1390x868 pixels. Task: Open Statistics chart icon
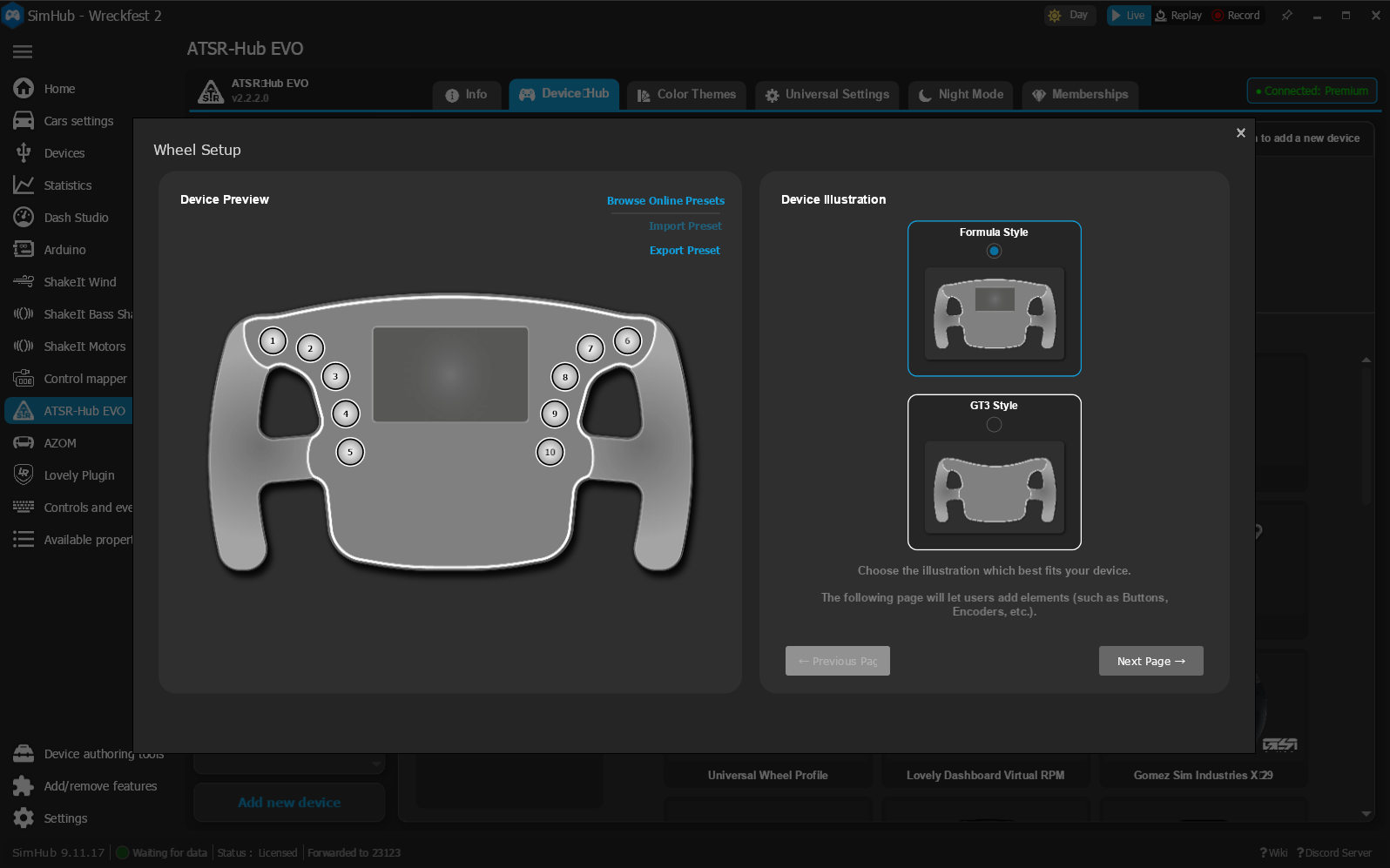coord(24,185)
